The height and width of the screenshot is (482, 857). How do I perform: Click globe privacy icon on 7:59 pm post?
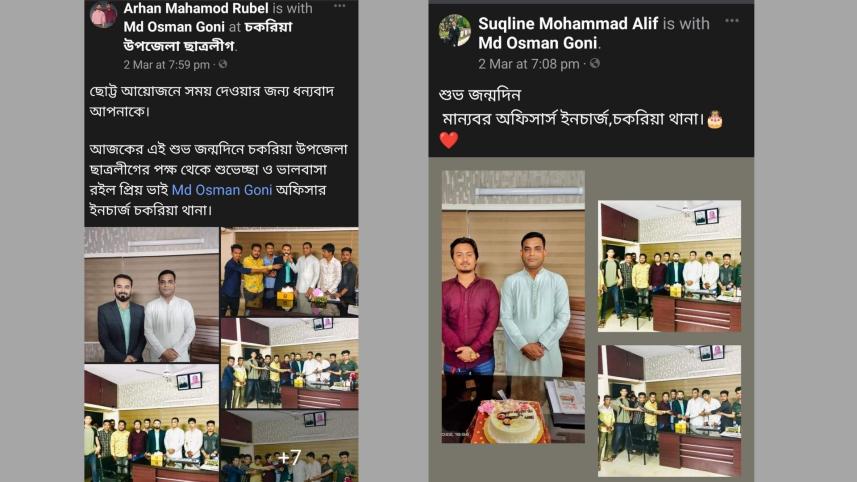pyautogui.click(x=223, y=64)
